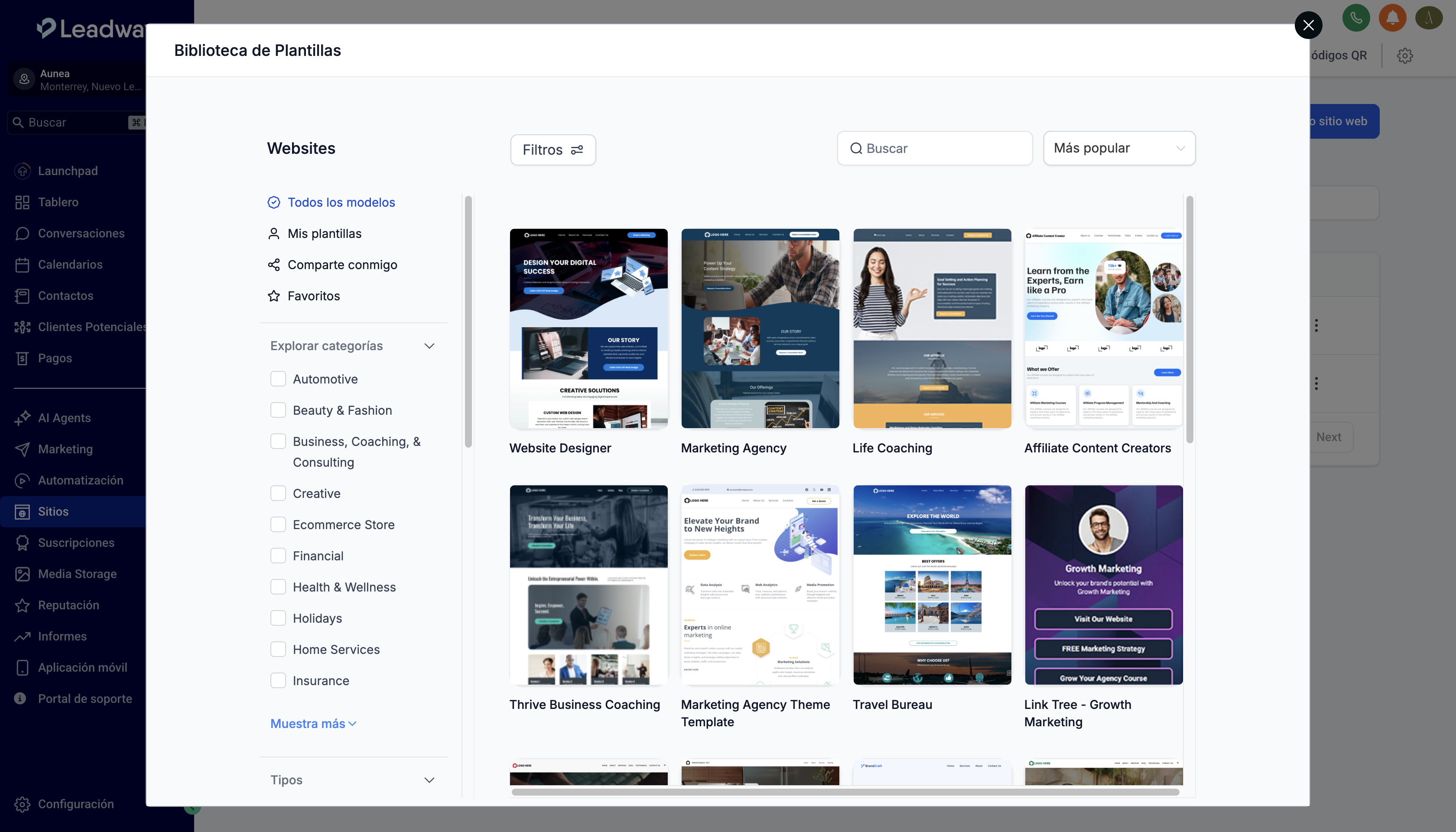This screenshot has width=1456, height=832.
Task: Open the Más popular sort dropdown
Action: click(x=1119, y=149)
